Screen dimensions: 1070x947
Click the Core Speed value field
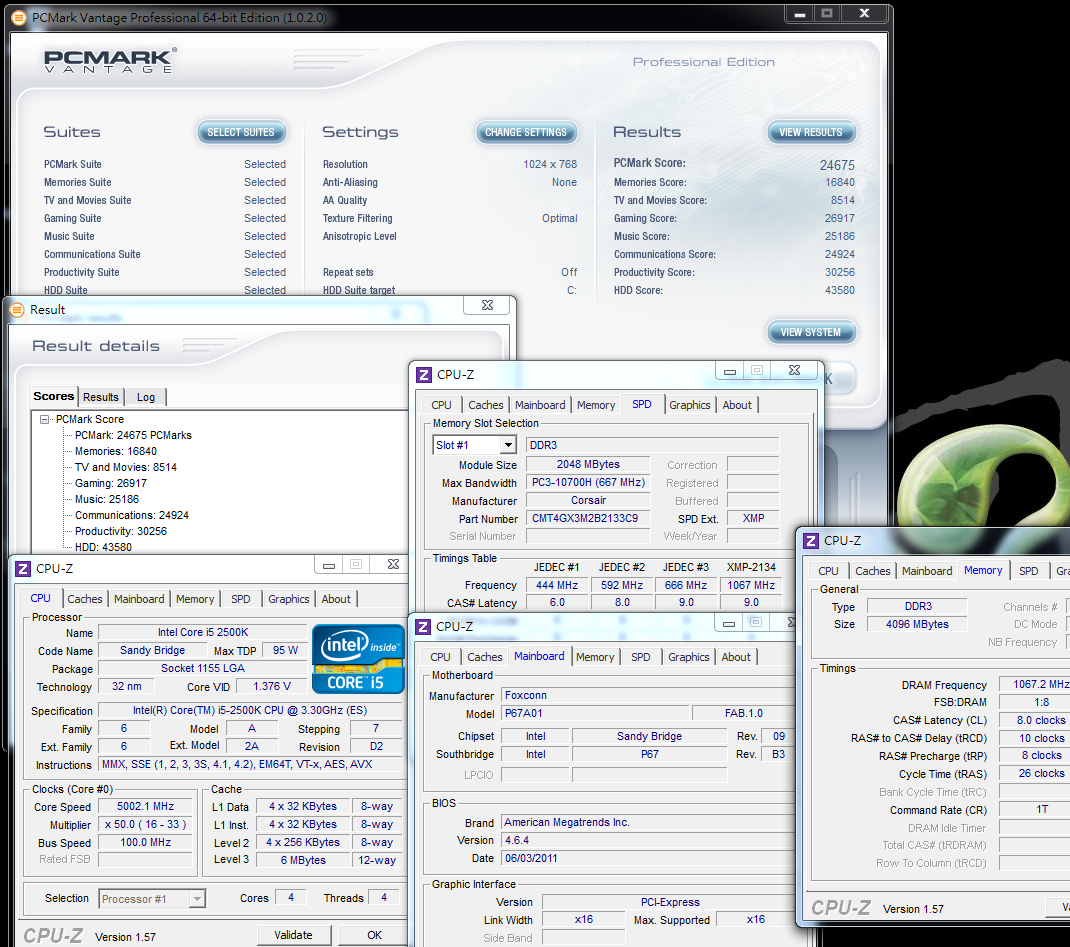click(146, 807)
